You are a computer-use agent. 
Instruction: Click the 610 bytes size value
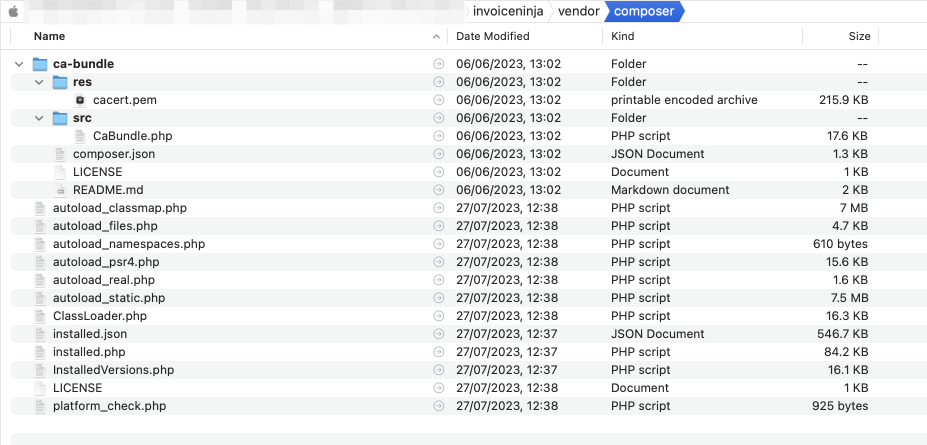(840, 244)
